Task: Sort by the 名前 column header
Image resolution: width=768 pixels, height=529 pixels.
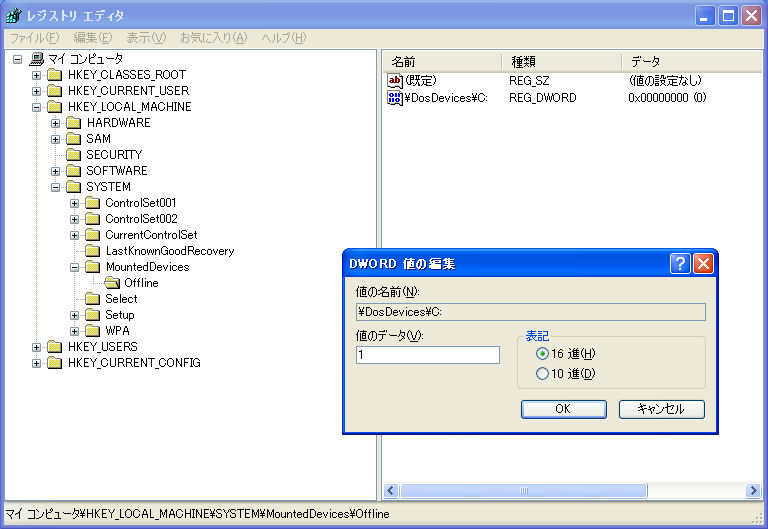Action: pyautogui.click(x=442, y=62)
